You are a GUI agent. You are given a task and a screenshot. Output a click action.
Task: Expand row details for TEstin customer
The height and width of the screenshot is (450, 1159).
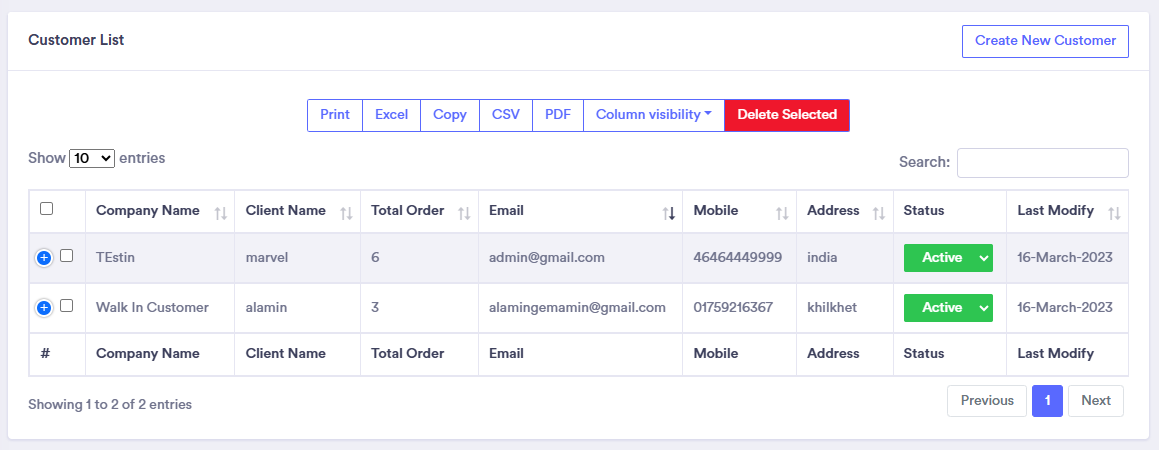point(44,258)
